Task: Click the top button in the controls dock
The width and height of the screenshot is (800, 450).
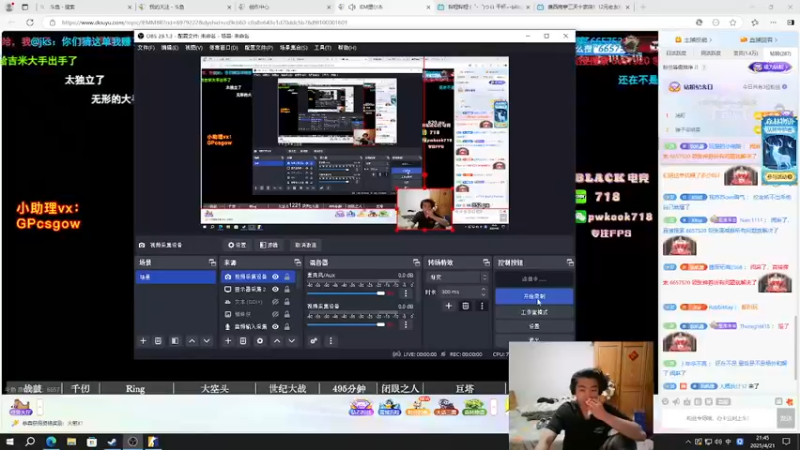Action: [x=534, y=279]
